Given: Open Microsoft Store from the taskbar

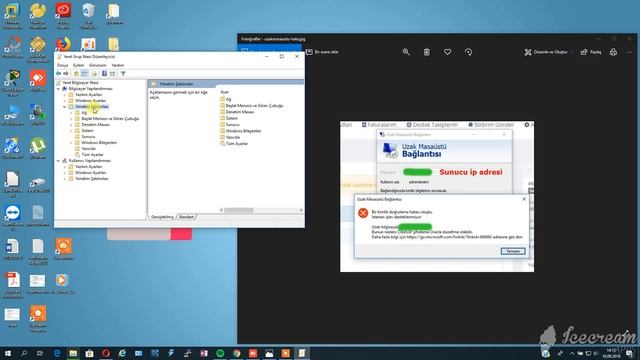Looking at the screenshot, I should (x=89, y=353).
